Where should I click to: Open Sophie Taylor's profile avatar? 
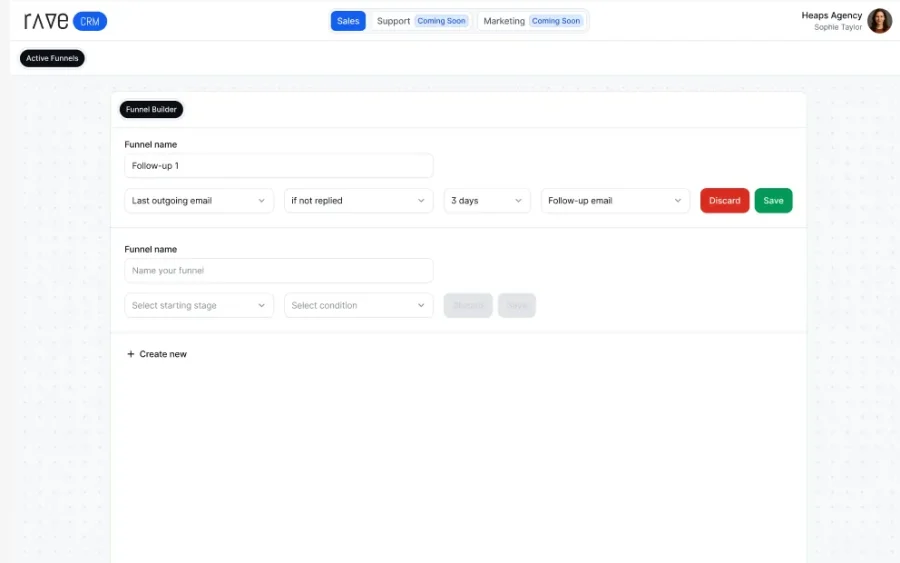pos(879,21)
